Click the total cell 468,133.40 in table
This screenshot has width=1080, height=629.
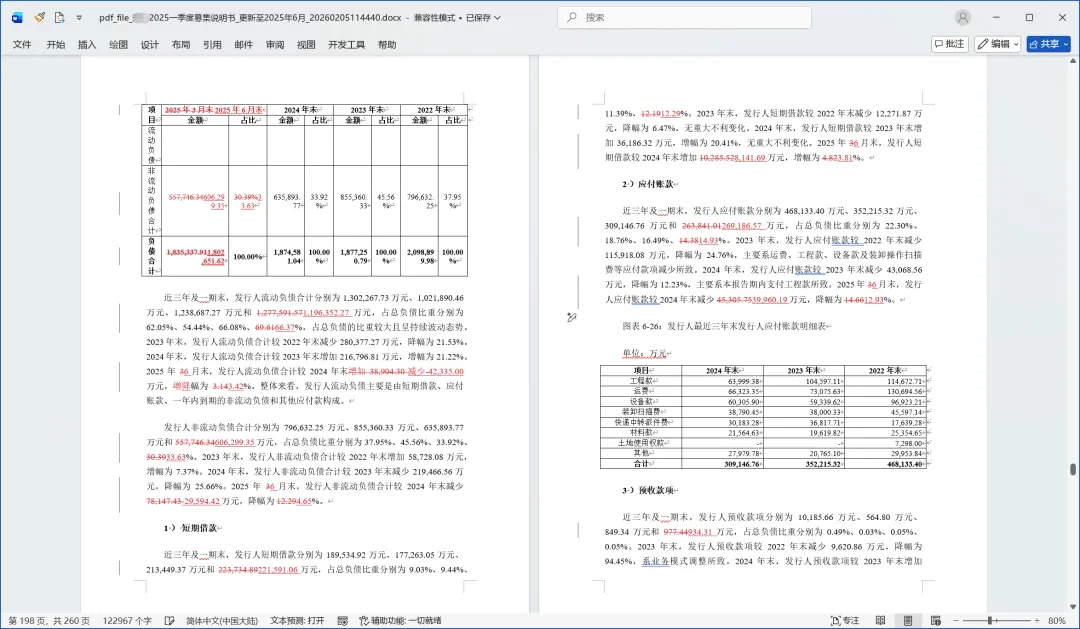(x=904, y=464)
